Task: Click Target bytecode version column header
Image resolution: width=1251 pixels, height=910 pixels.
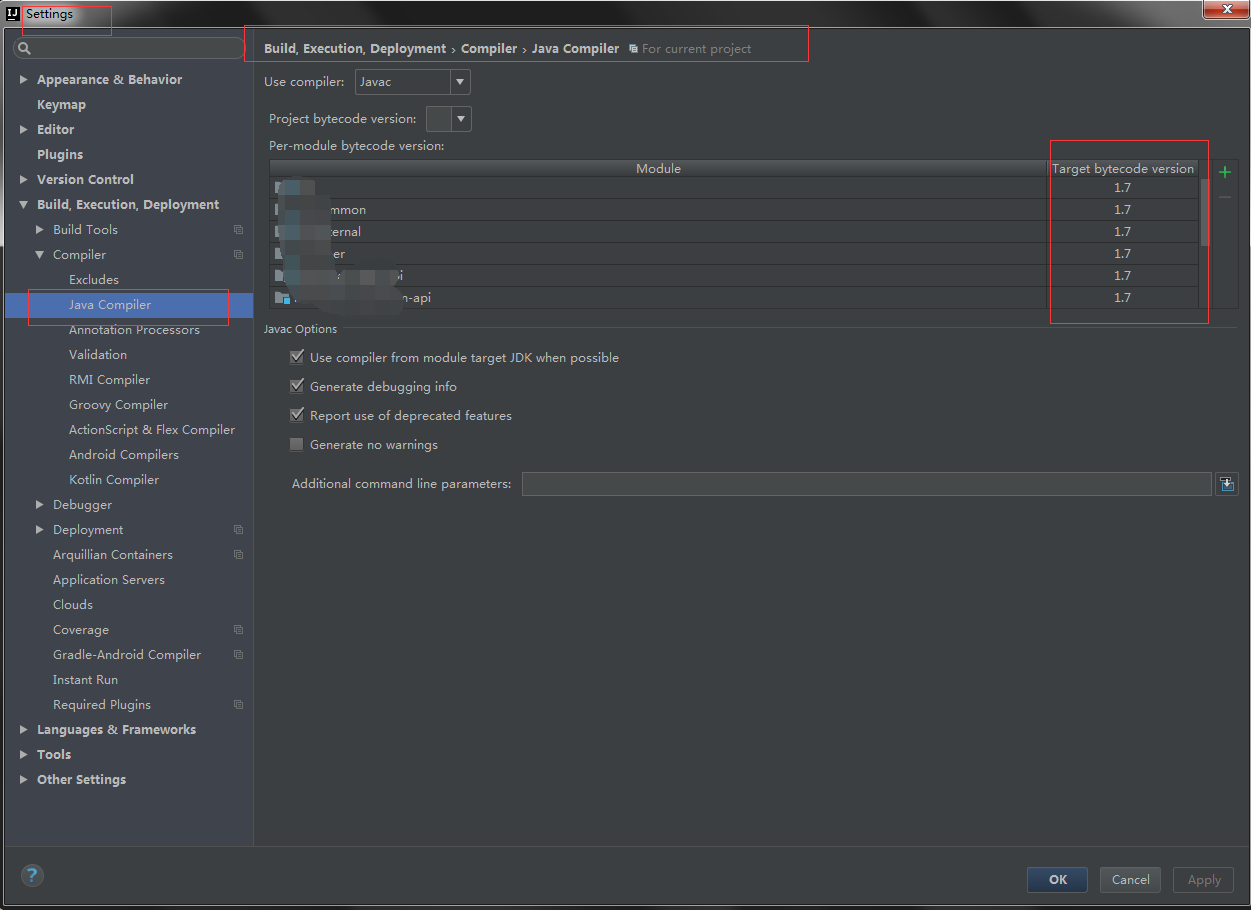Action: (x=1122, y=169)
